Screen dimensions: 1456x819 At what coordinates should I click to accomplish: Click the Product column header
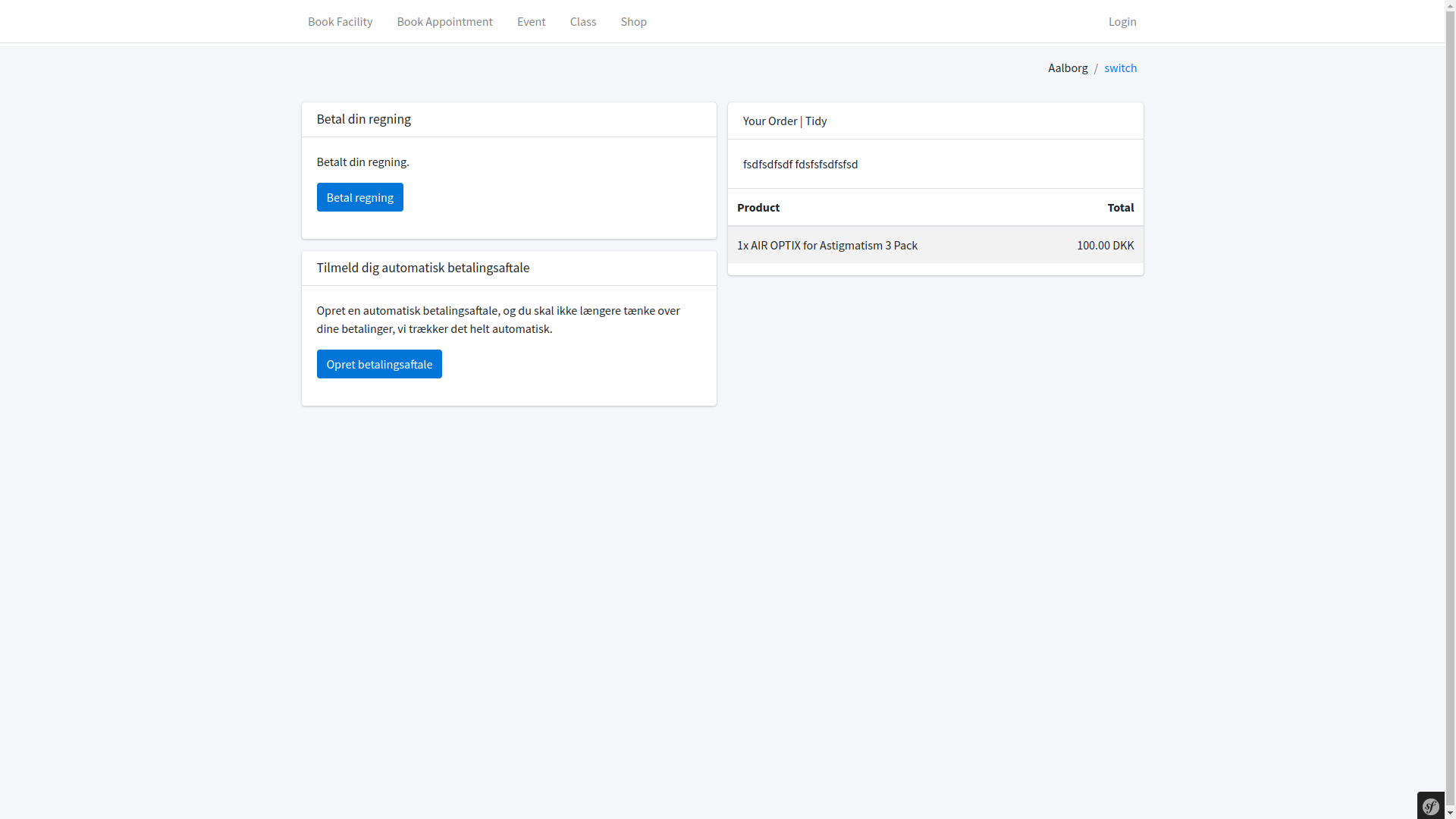[x=758, y=207]
